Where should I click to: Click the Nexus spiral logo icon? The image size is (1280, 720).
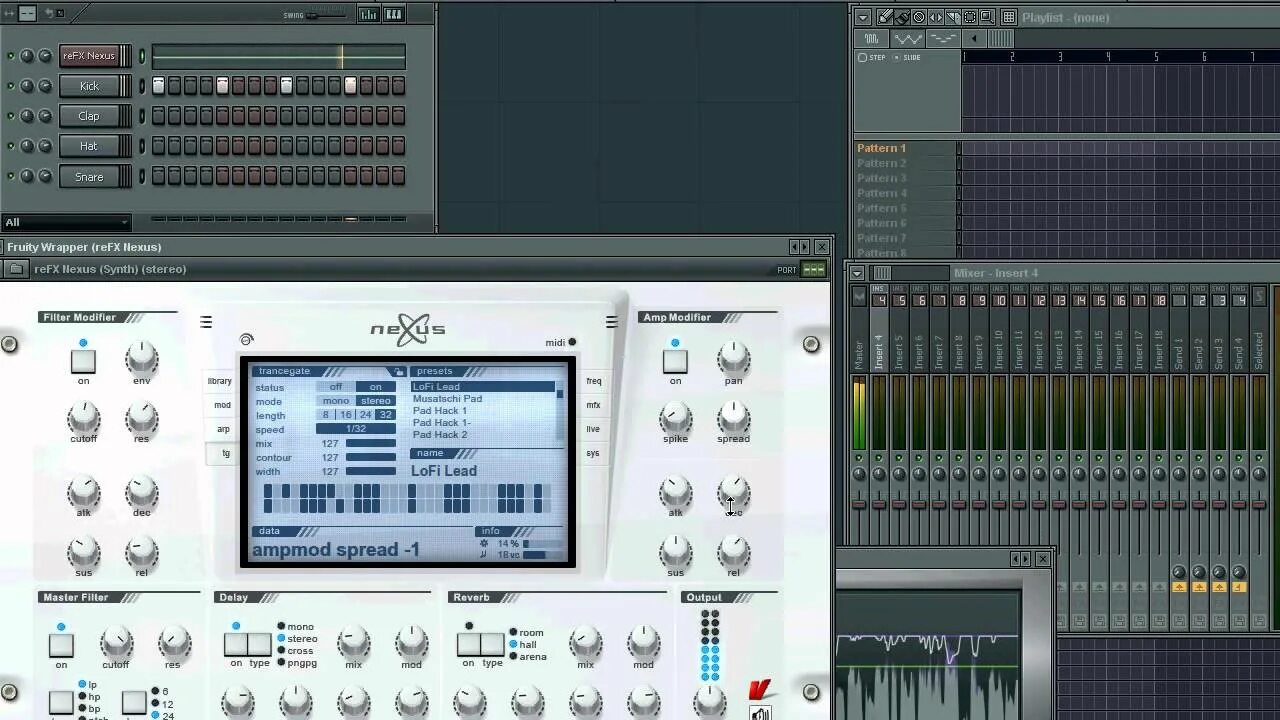click(247, 340)
